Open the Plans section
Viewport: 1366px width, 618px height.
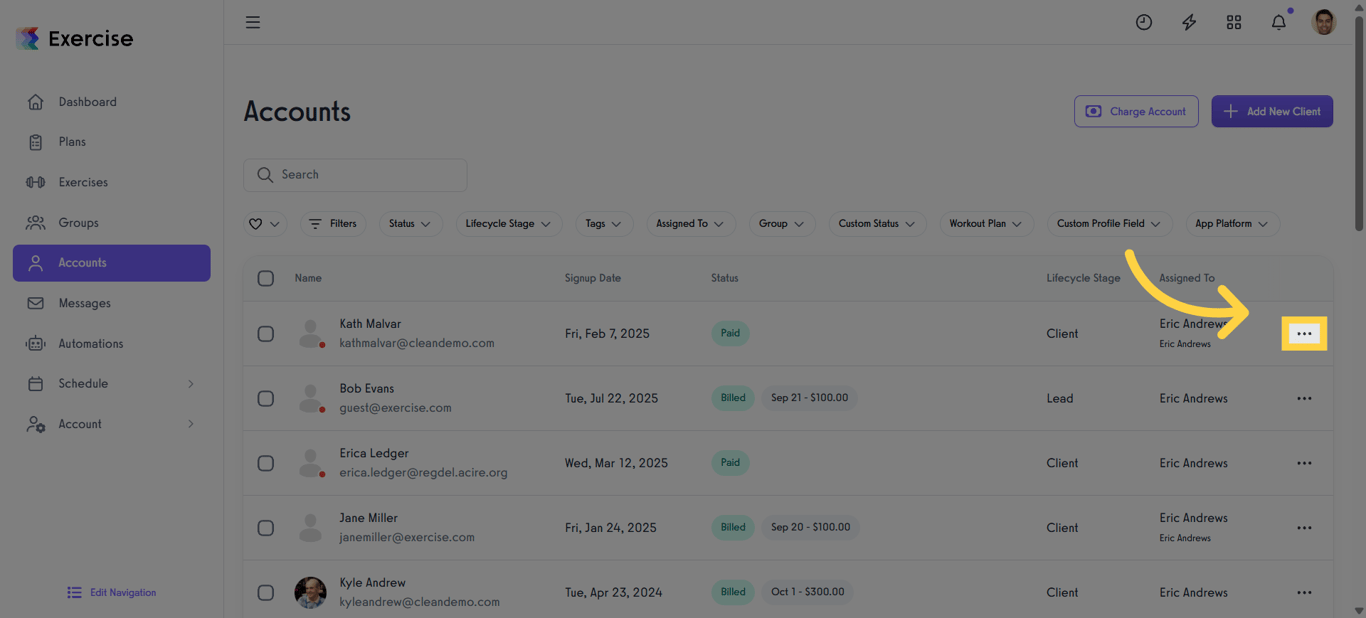pos(72,141)
